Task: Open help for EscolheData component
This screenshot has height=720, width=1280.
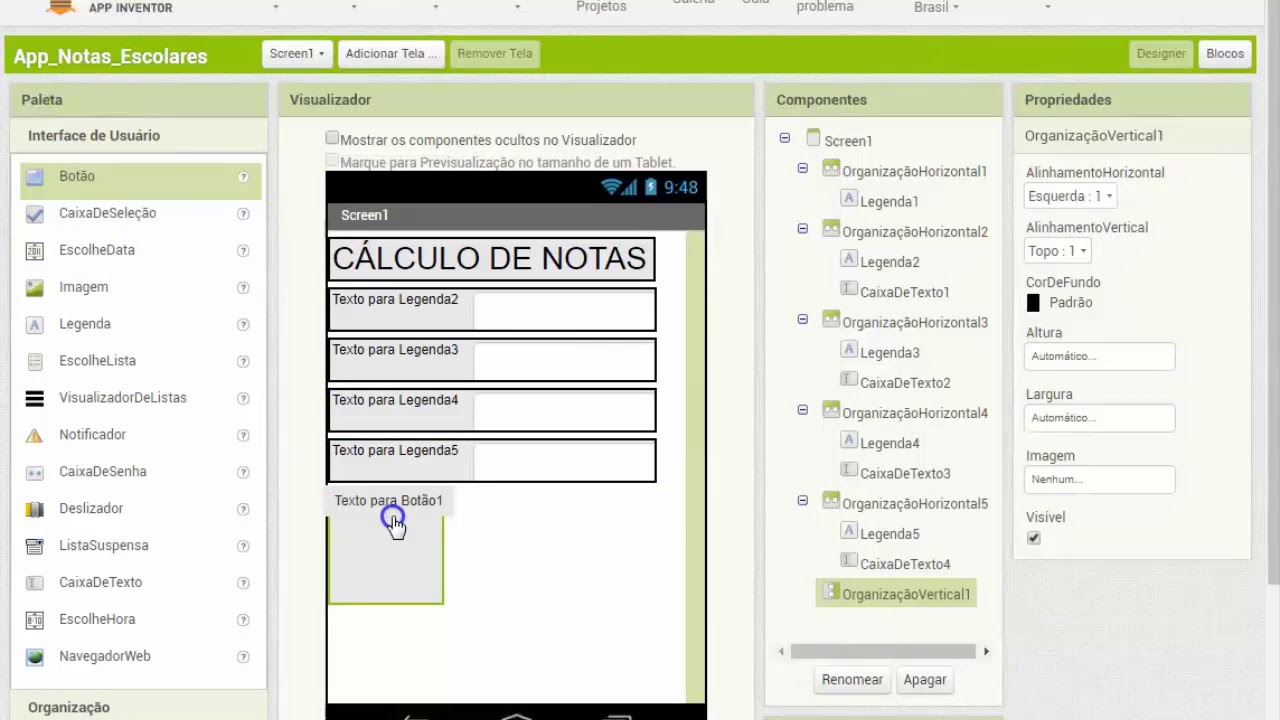Action: pos(243,251)
